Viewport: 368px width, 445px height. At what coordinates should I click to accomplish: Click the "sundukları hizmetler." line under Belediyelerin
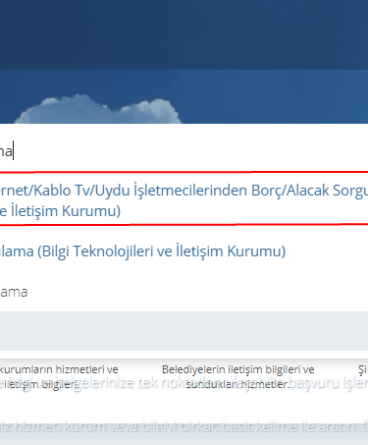pos(238,384)
